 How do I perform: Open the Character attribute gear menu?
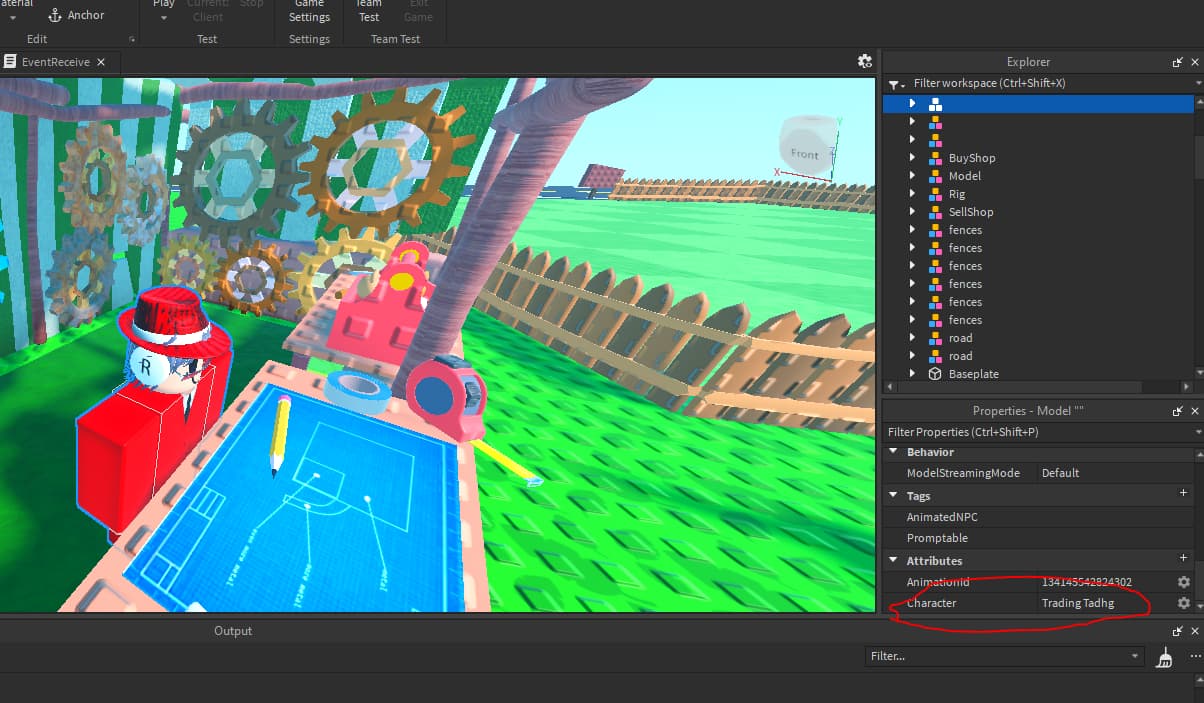(x=1183, y=603)
